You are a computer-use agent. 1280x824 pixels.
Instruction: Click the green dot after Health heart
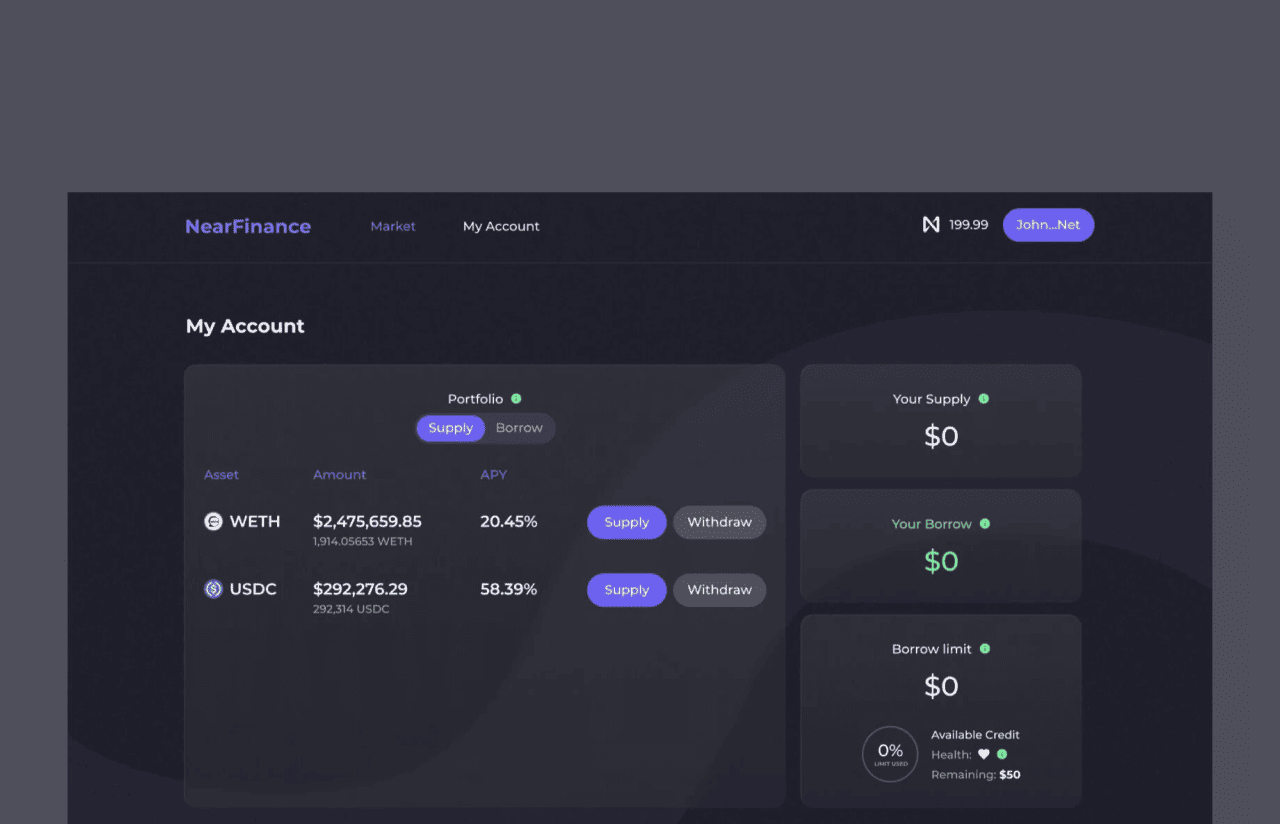tap(1002, 755)
